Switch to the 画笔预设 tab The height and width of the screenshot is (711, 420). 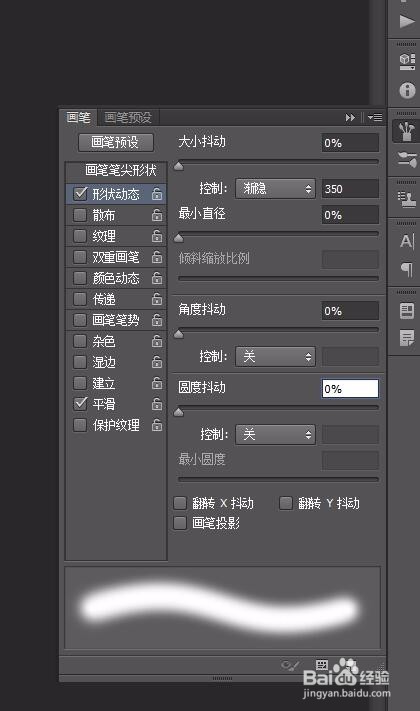[x=128, y=117]
